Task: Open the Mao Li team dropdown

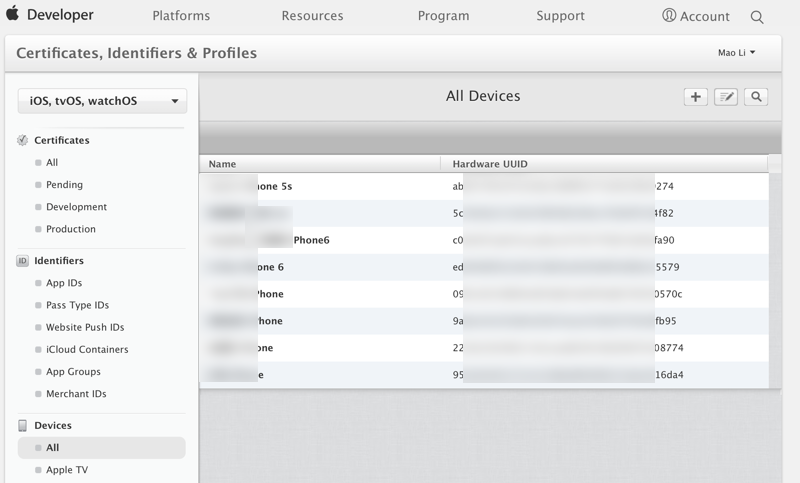Action: click(x=737, y=53)
